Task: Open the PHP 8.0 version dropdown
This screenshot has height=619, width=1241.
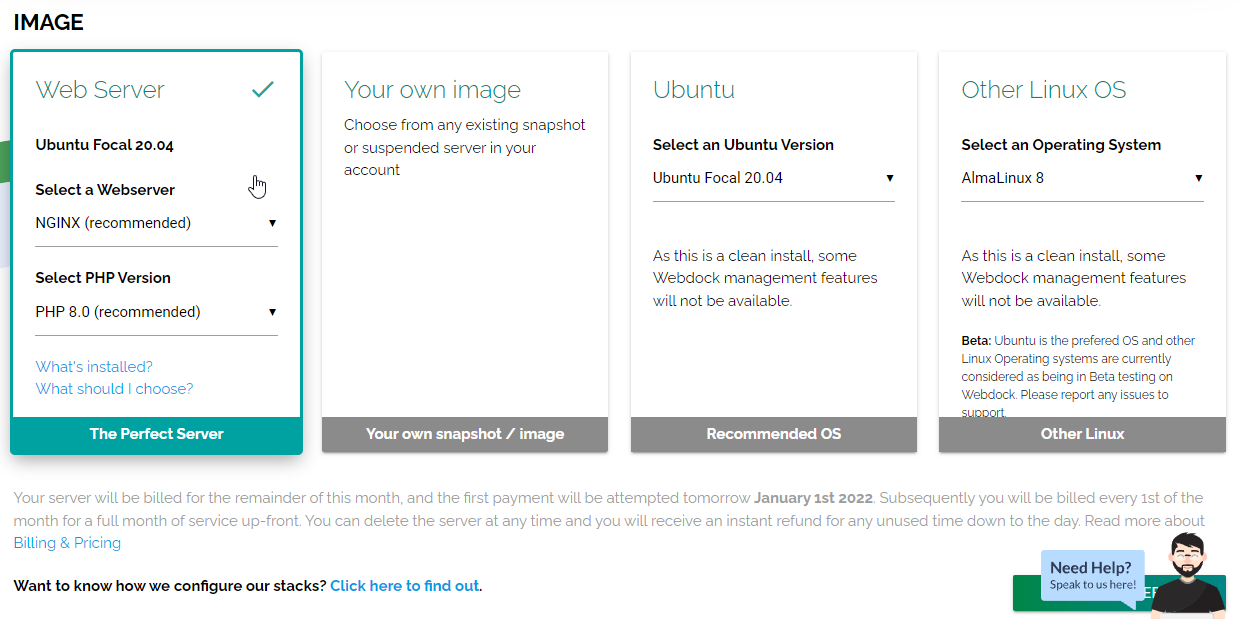Action: coord(156,312)
